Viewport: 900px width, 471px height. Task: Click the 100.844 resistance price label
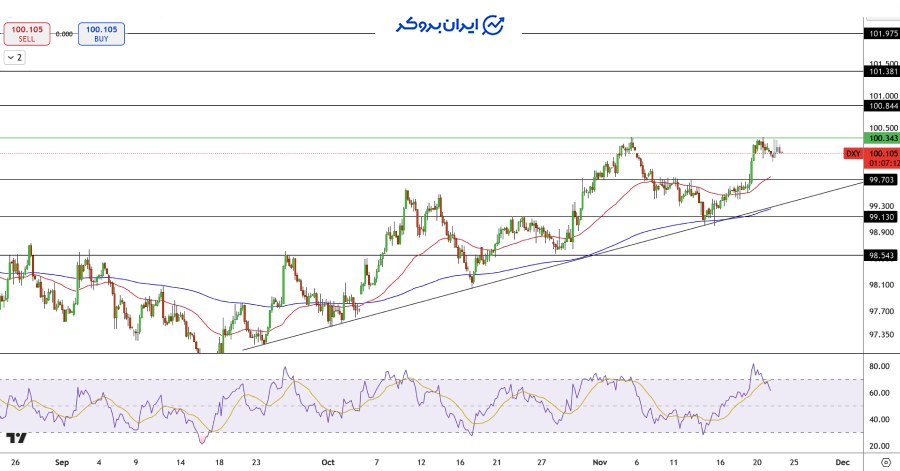[x=882, y=105]
